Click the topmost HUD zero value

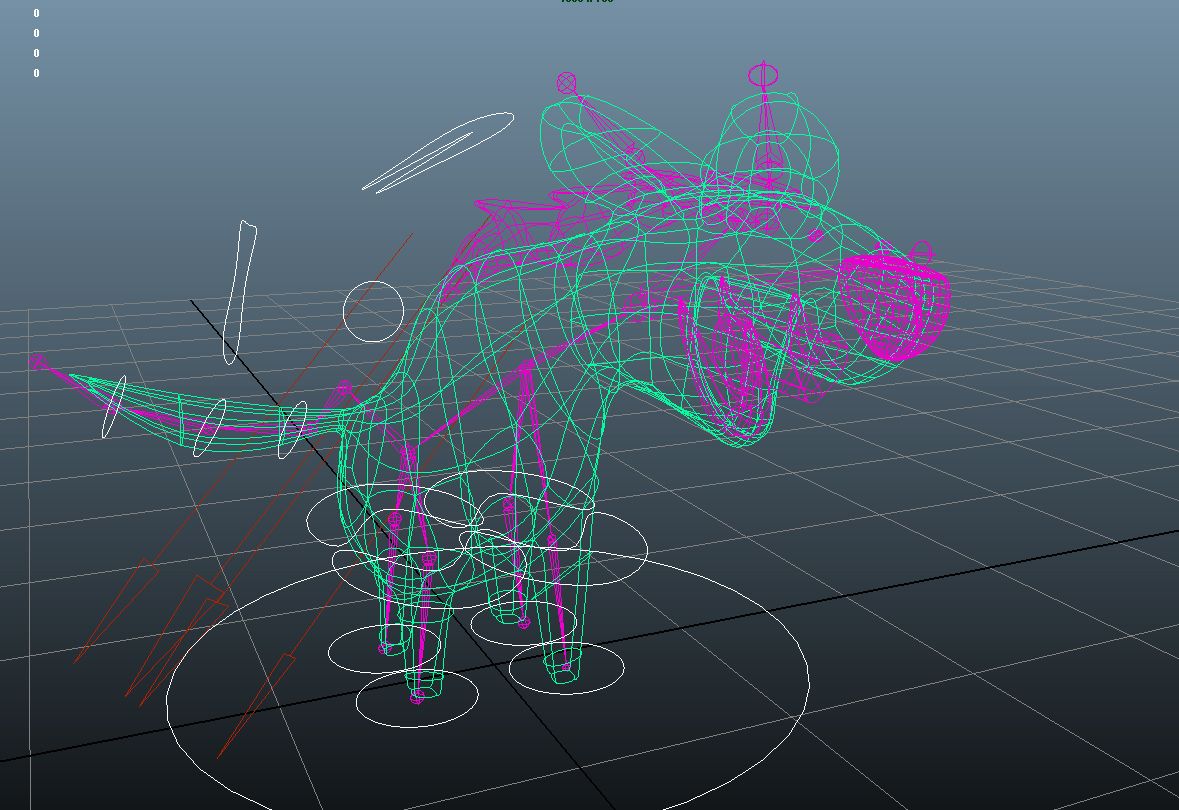click(x=36, y=13)
